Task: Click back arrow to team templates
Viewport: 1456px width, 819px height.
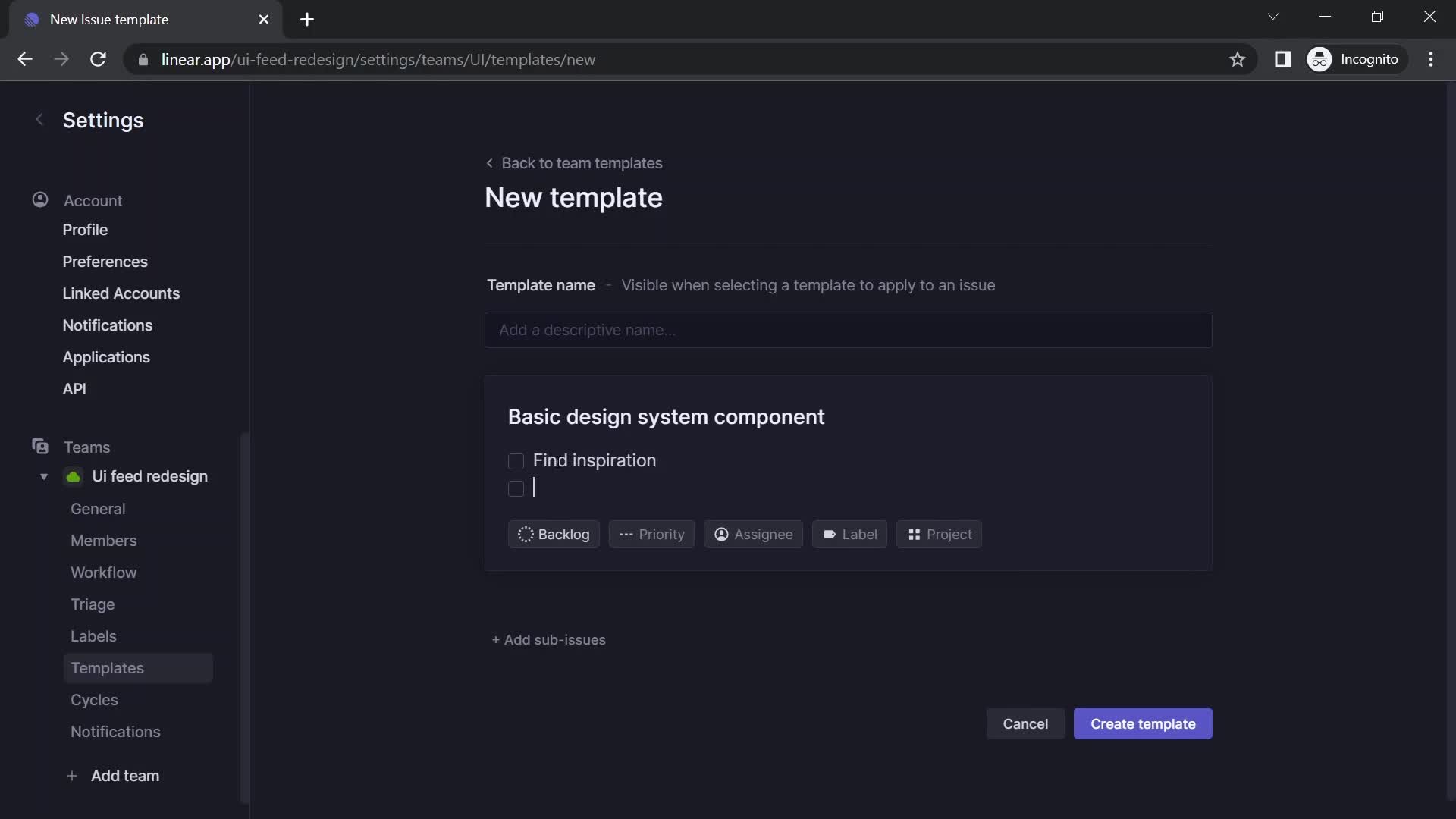Action: (x=489, y=163)
